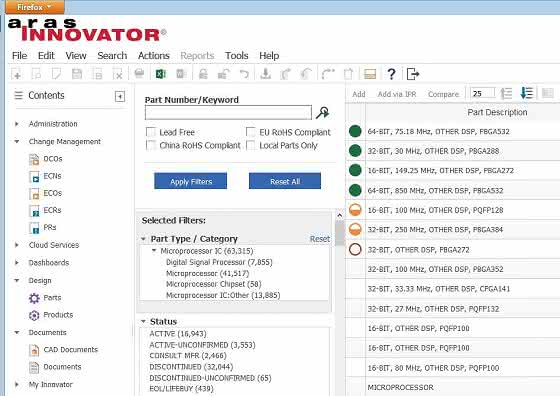560x396 pixels.
Task: Open PRs in the Contents tree
Action: 50,227
